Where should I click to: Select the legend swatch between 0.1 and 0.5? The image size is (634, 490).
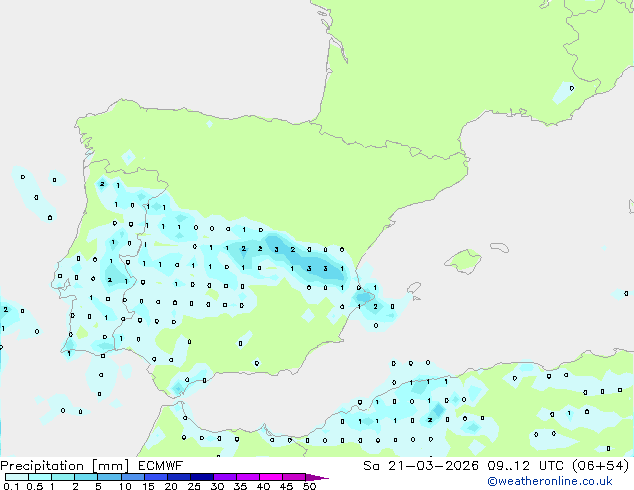(x=17, y=477)
